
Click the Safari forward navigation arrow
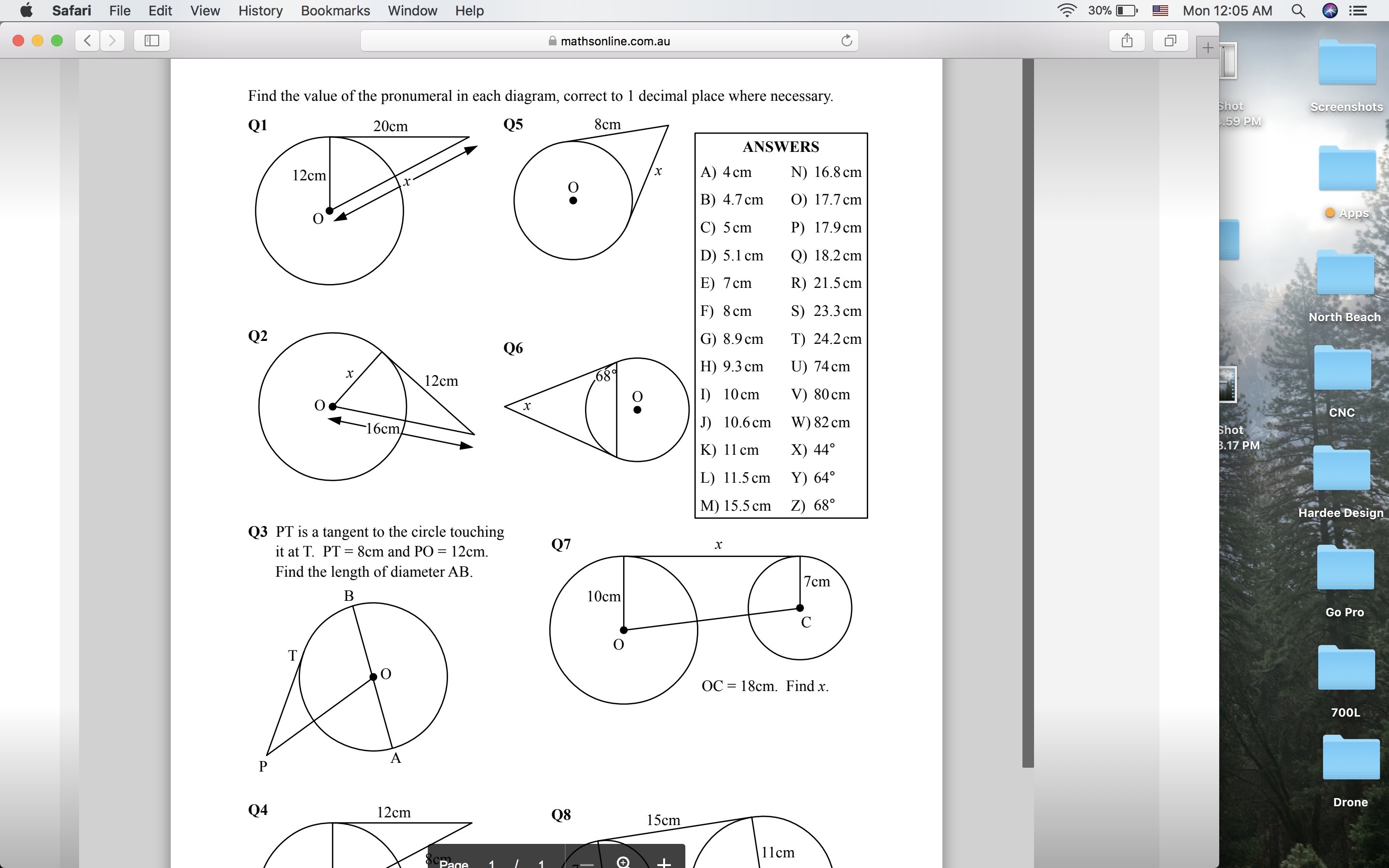112,40
